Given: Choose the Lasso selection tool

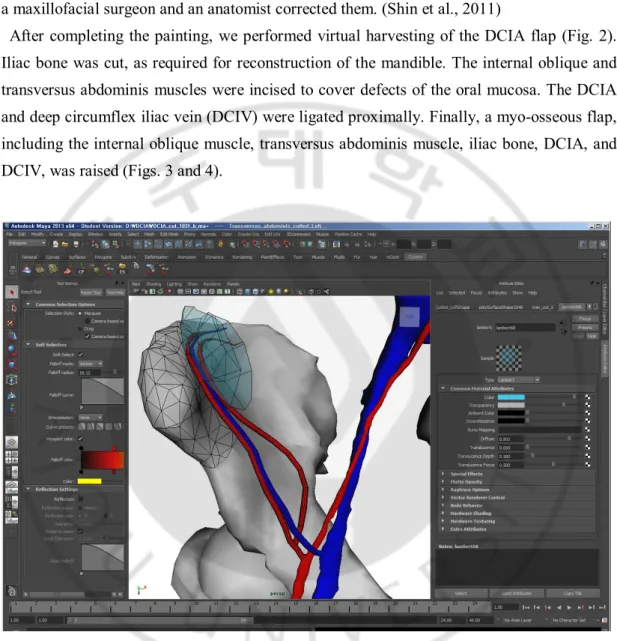Looking at the screenshot, I should click(12, 307).
